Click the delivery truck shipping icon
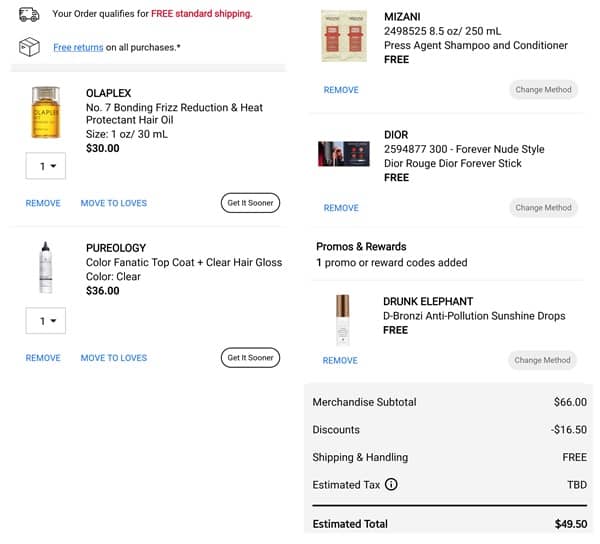Image resolution: width=600 pixels, height=544 pixels. (x=30, y=14)
